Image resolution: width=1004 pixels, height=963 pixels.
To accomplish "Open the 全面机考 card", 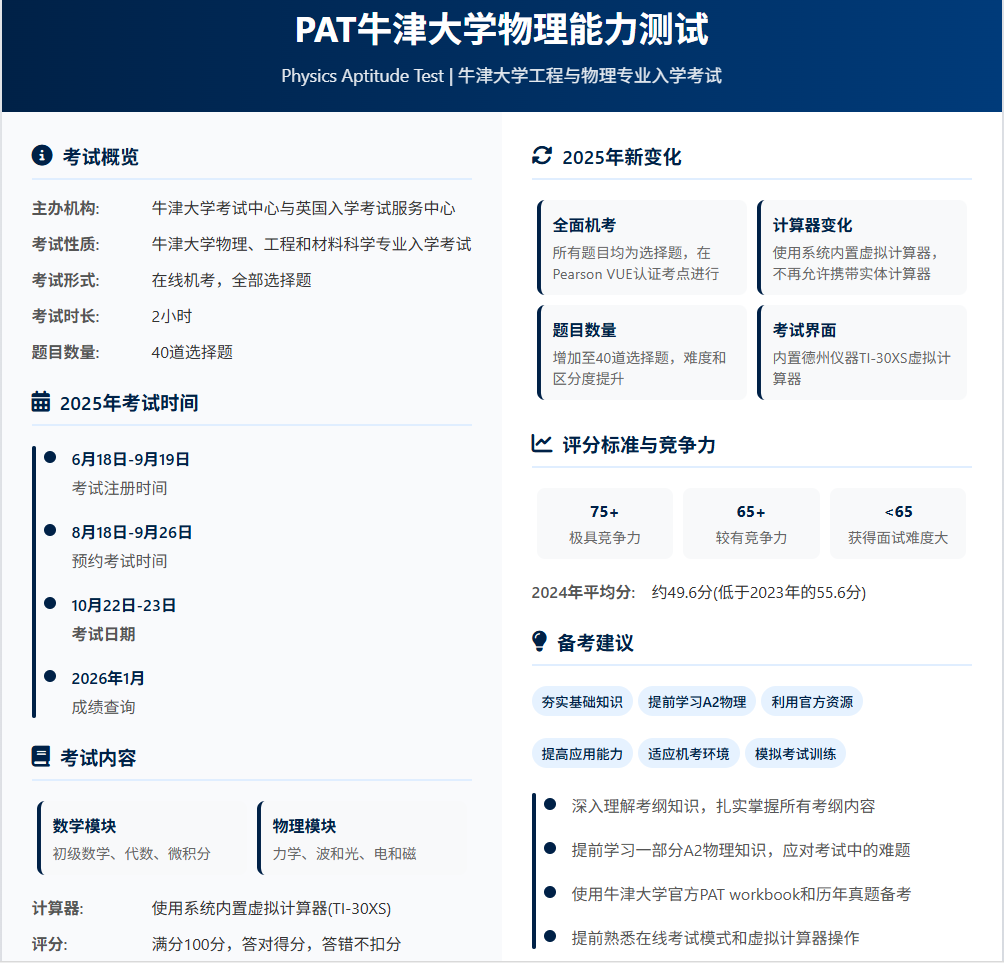I will point(642,247).
